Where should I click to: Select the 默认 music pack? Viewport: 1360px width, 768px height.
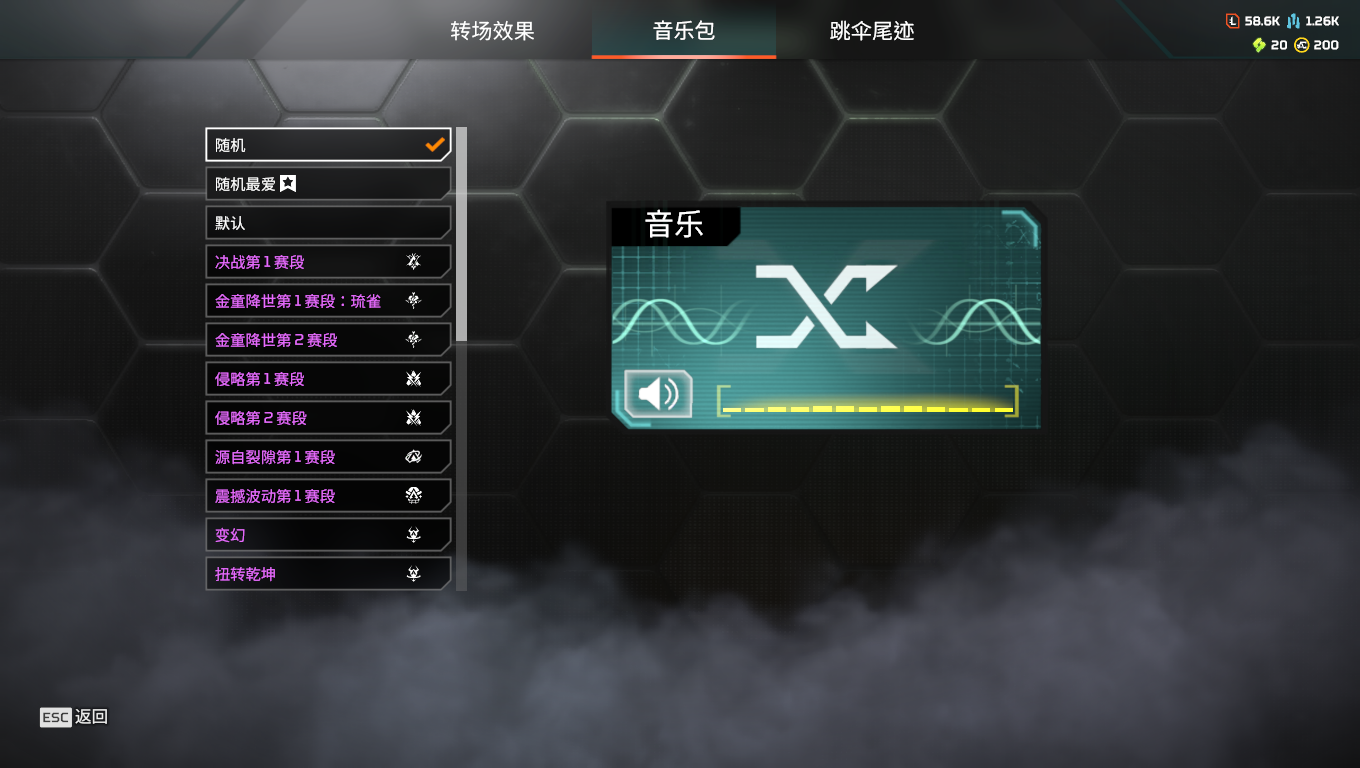click(328, 223)
